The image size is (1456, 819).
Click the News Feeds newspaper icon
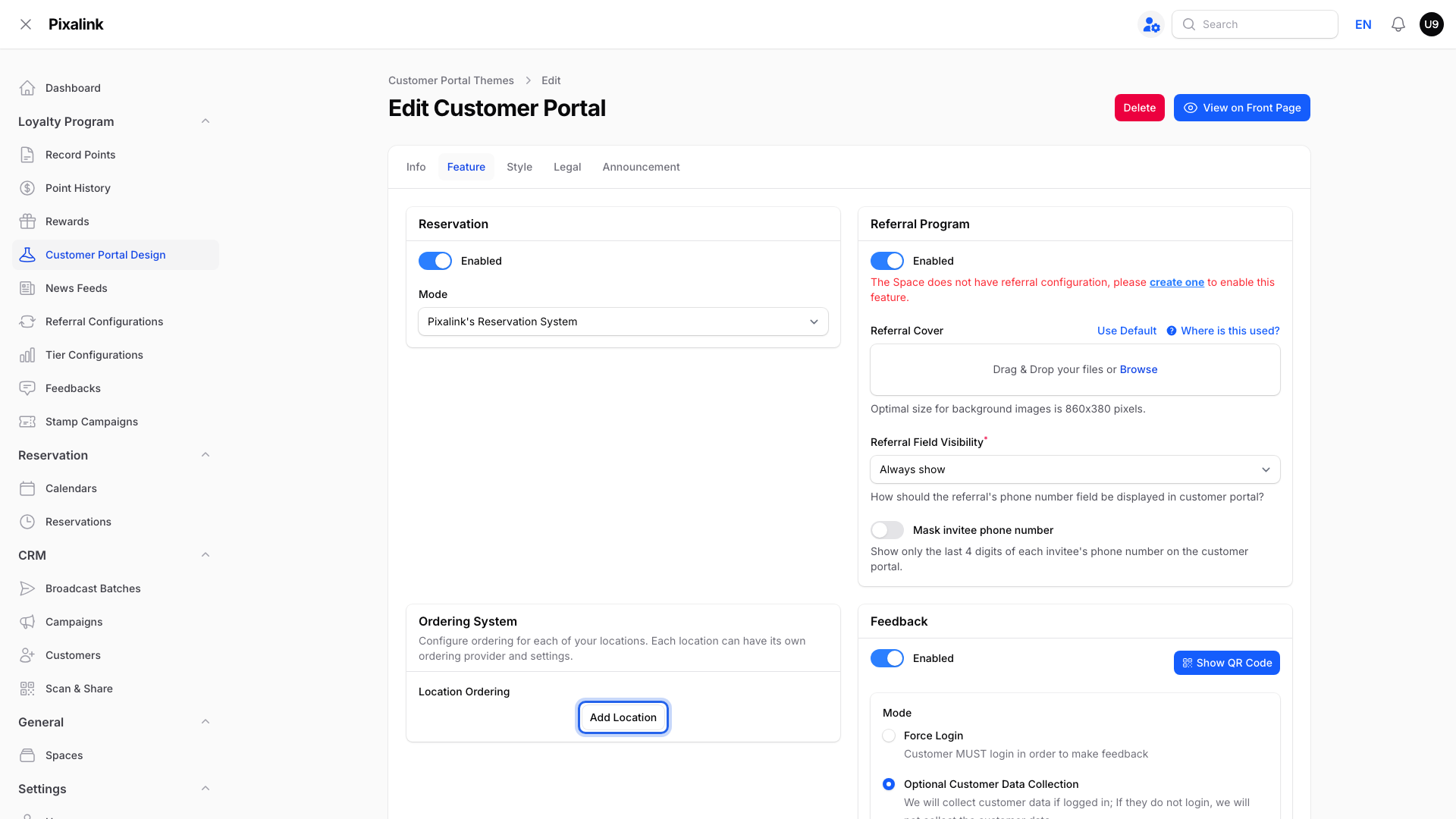[x=27, y=288]
